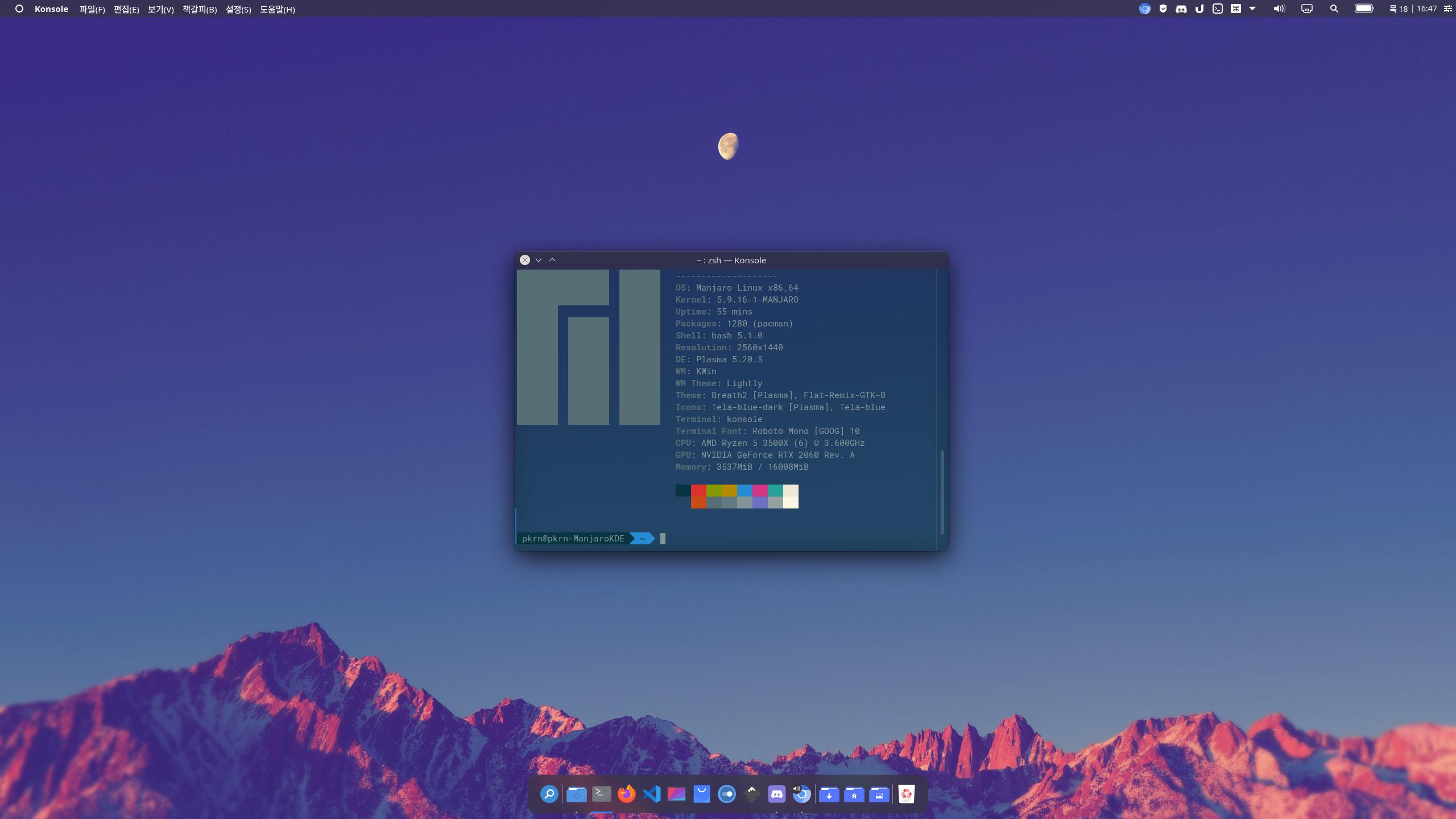Minimize the Konsole window with down chevron
This screenshot has height=819, width=1456.
(x=539, y=260)
